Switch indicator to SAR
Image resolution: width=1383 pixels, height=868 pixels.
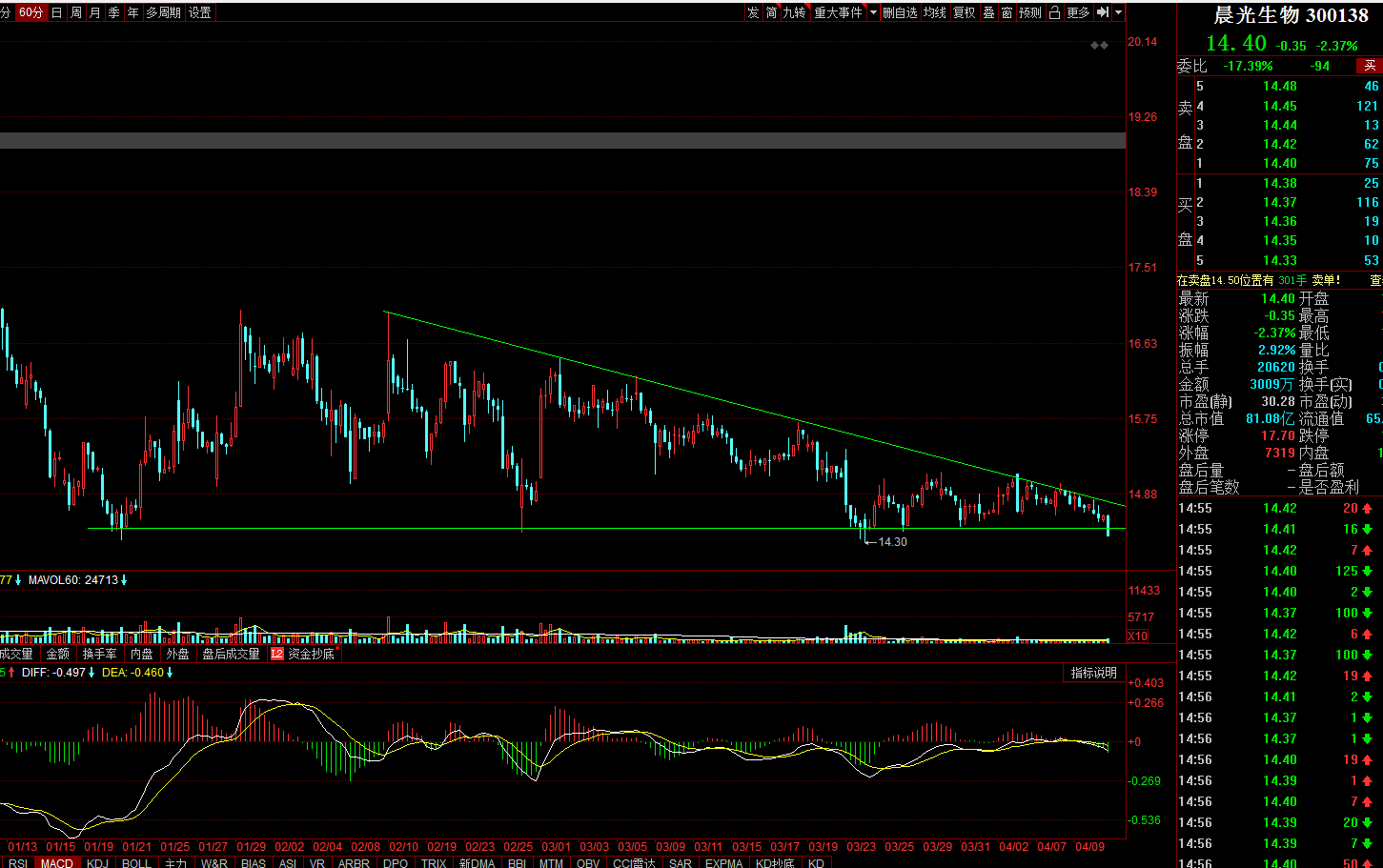pos(681,863)
